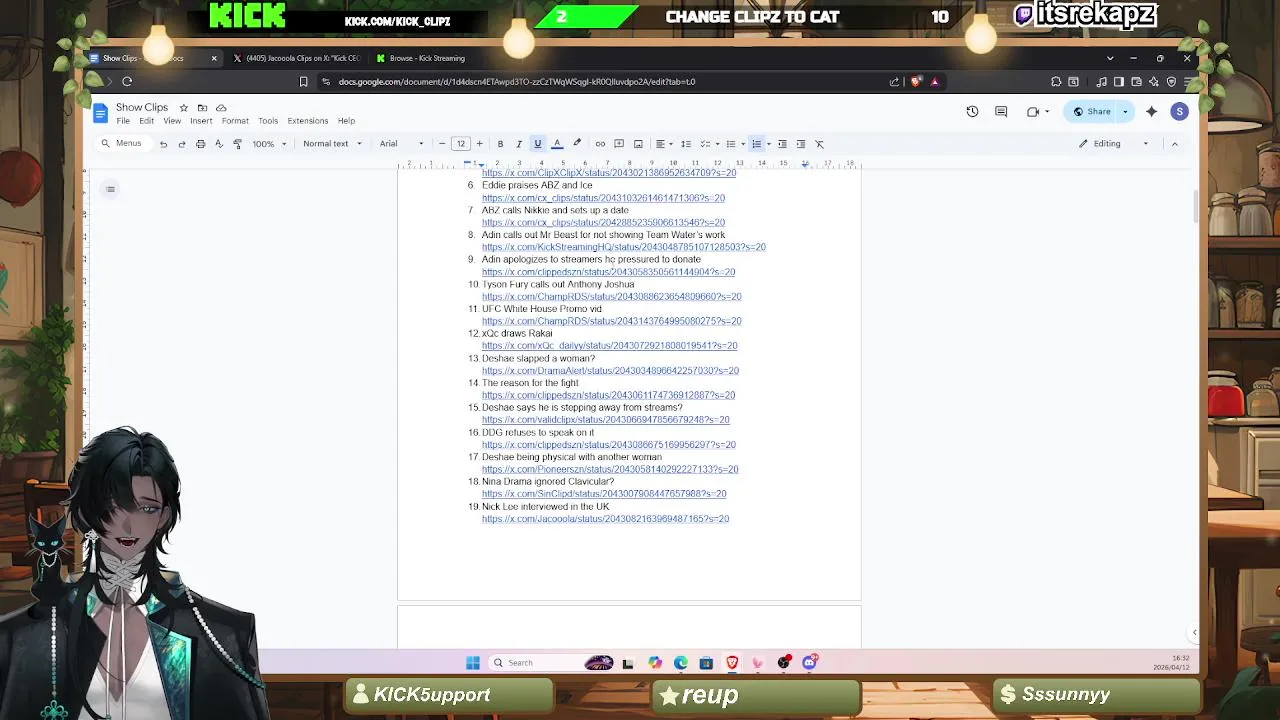Image resolution: width=1280 pixels, height=720 pixels.
Task: Open Discord from the Windows taskbar
Action: click(x=810, y=662)
